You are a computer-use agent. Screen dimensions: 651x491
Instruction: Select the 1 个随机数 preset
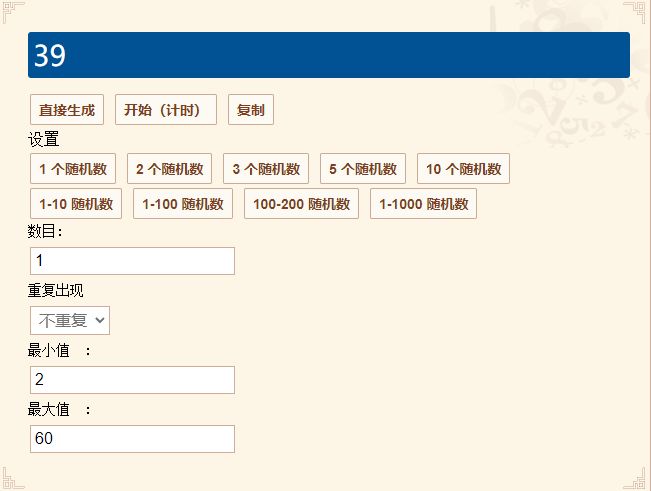[73, 169]
